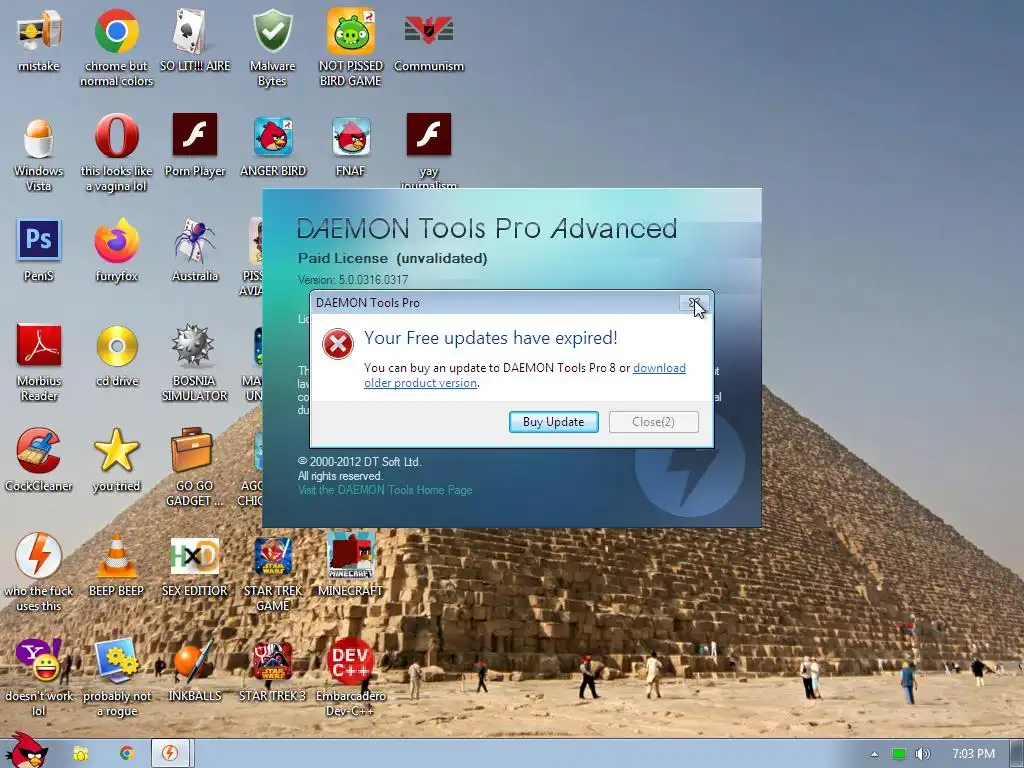This screenshot has height=768, width=1024.
Task: Launch the MINECRAFT desktop icon
Action: coord(351,555)
